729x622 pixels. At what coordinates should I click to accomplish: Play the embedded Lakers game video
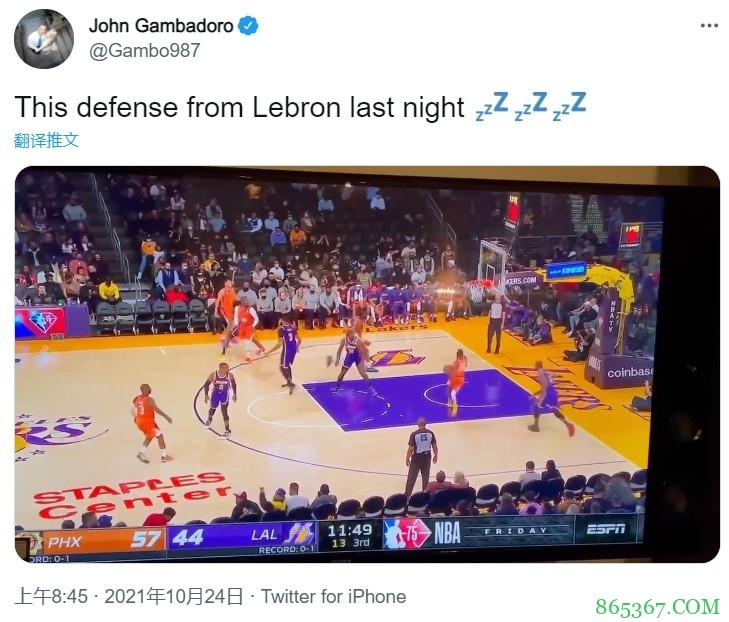pyautogui.click(x=367, y=364)
